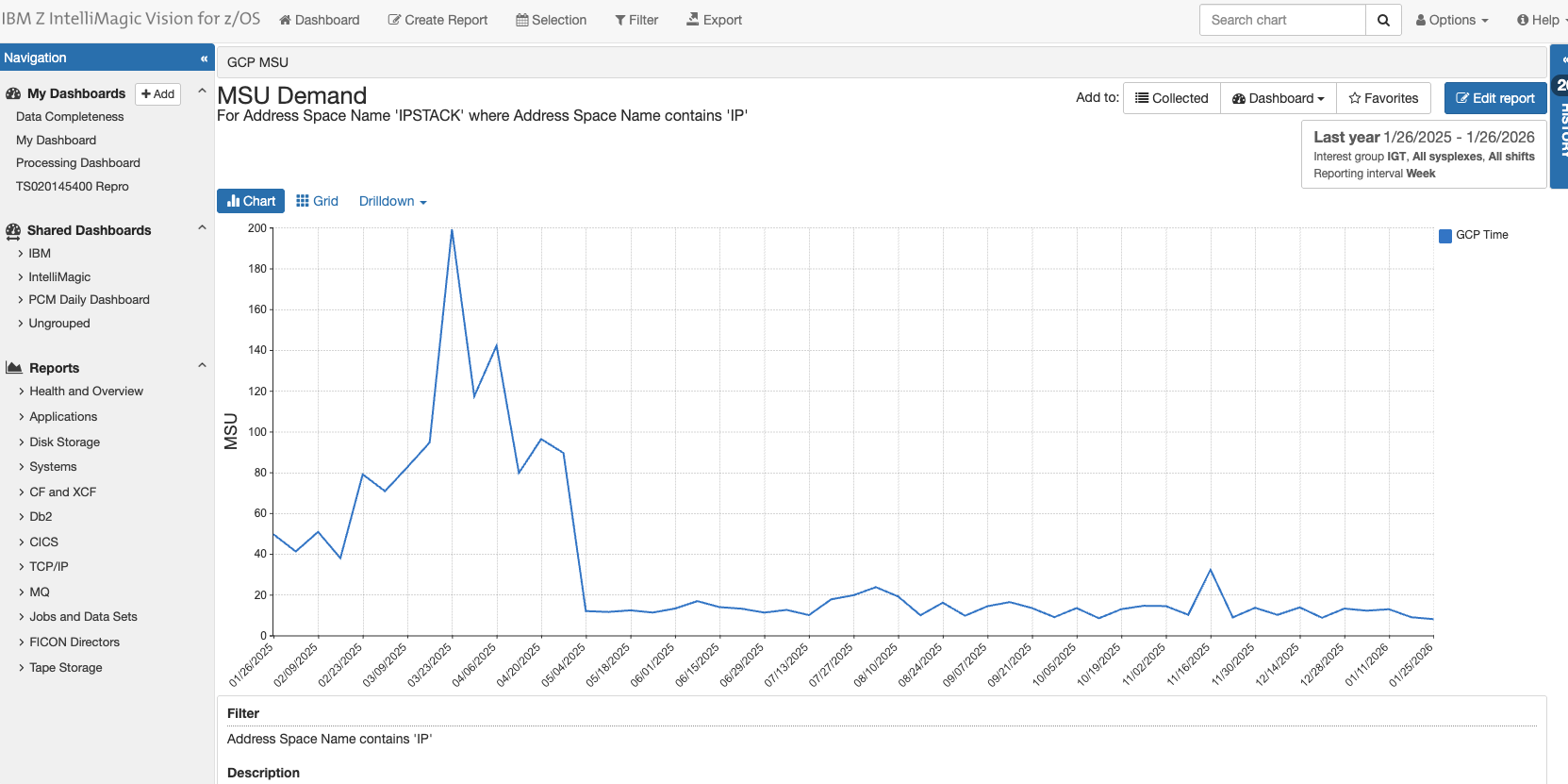Switch to the Grid view tab
Viewport: 1568px width, 784px height.
(x=317, y=201)
